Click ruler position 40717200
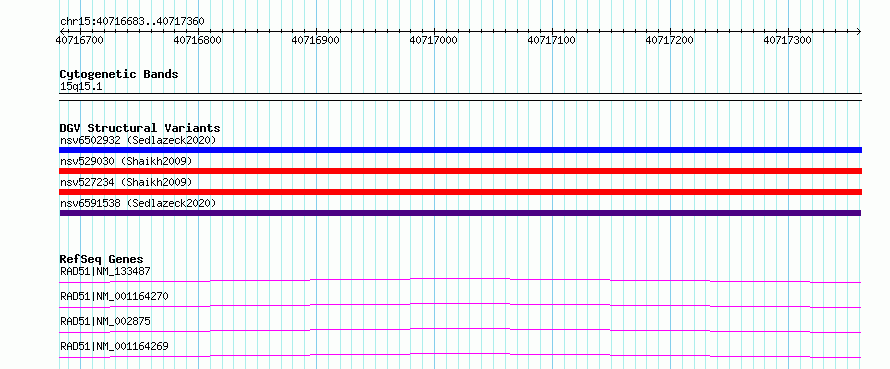This screenshot has height=369, width=890. 670,40
